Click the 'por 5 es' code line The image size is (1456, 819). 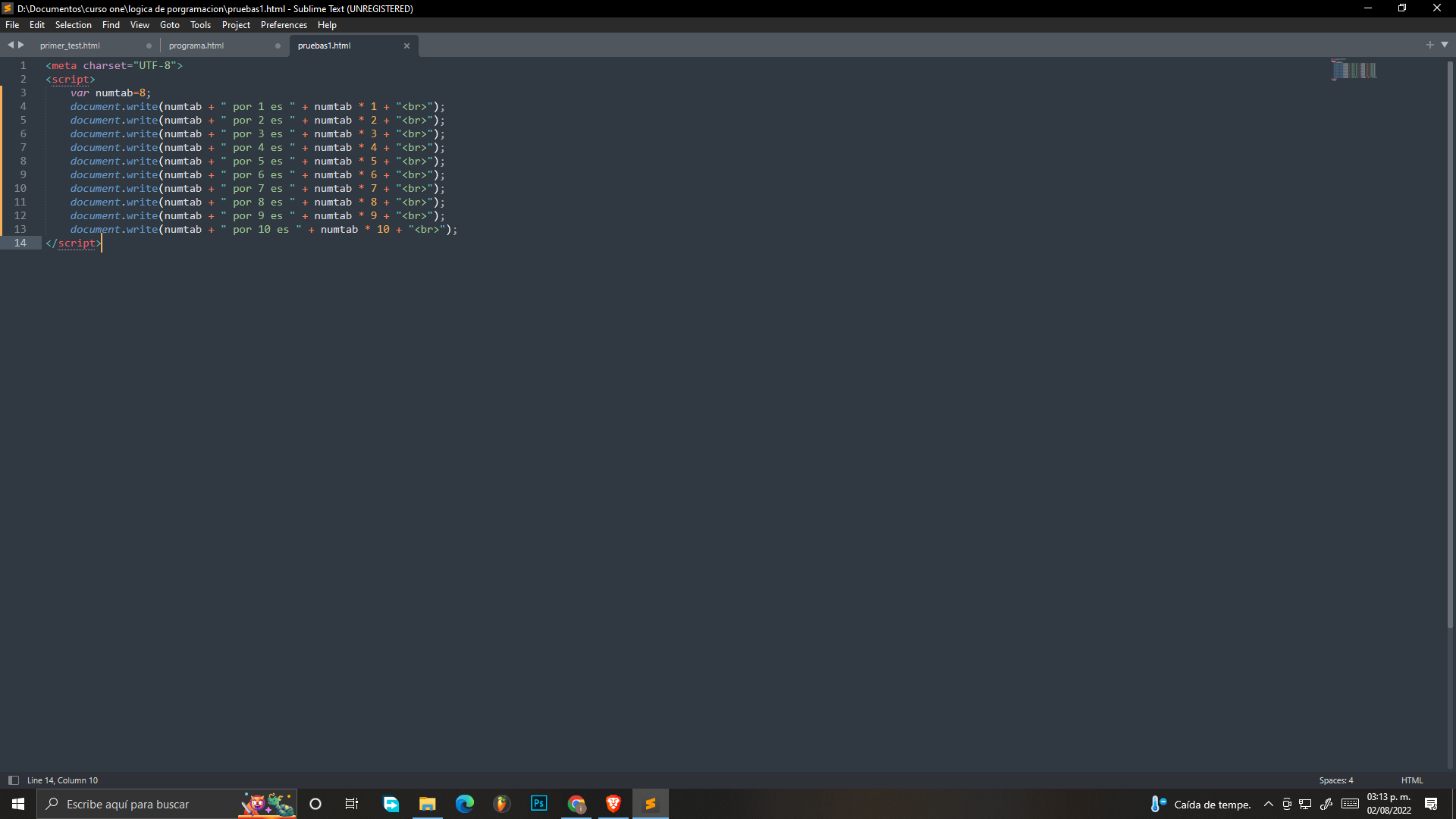pyautogui.click(x=258, y=161)
